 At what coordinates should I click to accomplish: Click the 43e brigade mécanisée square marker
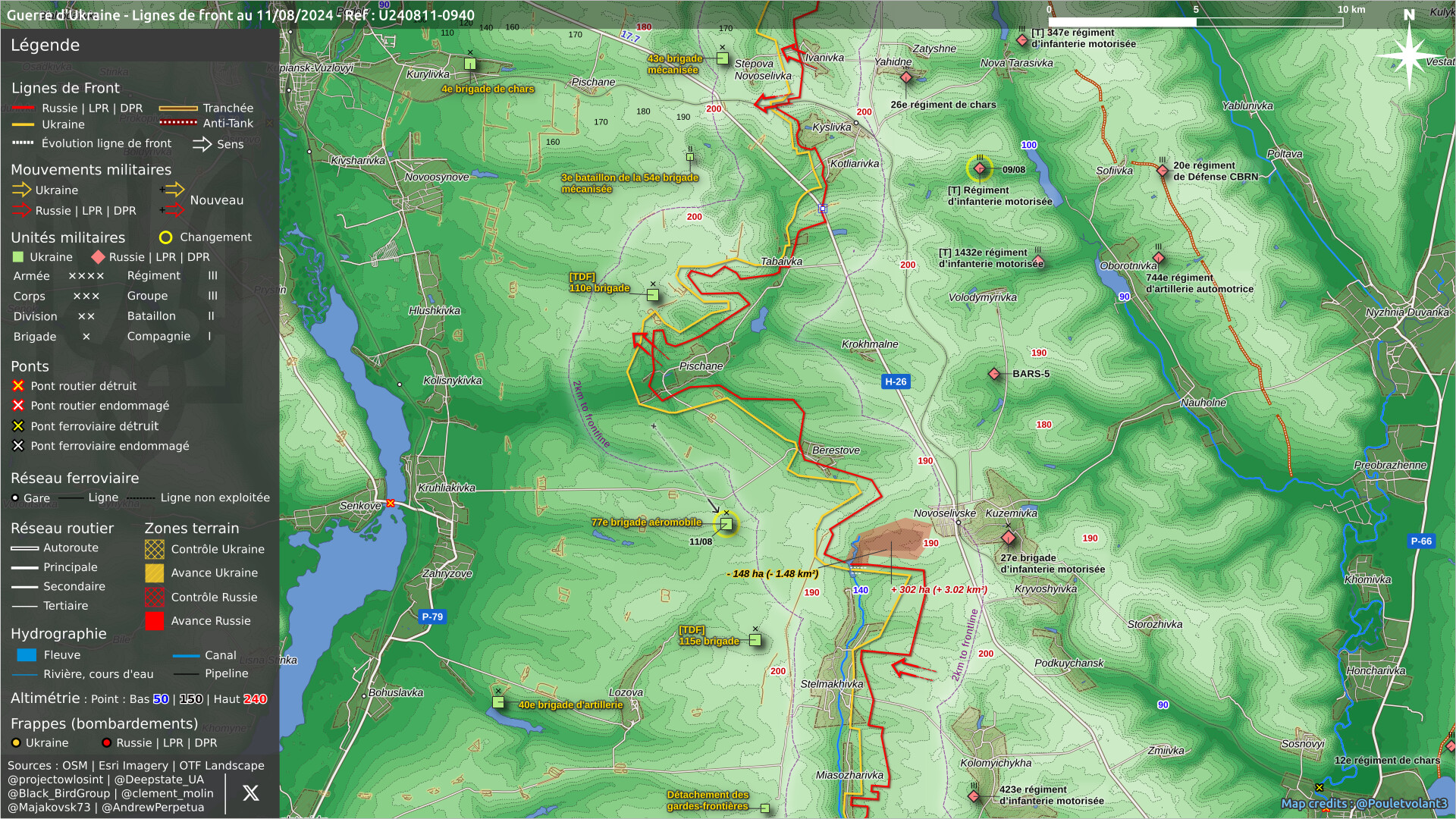click(722, 58)
